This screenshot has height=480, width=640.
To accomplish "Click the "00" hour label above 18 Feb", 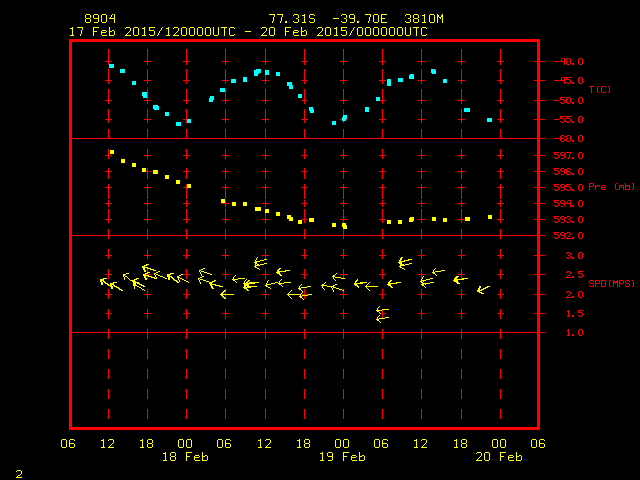I will (185, 444).
